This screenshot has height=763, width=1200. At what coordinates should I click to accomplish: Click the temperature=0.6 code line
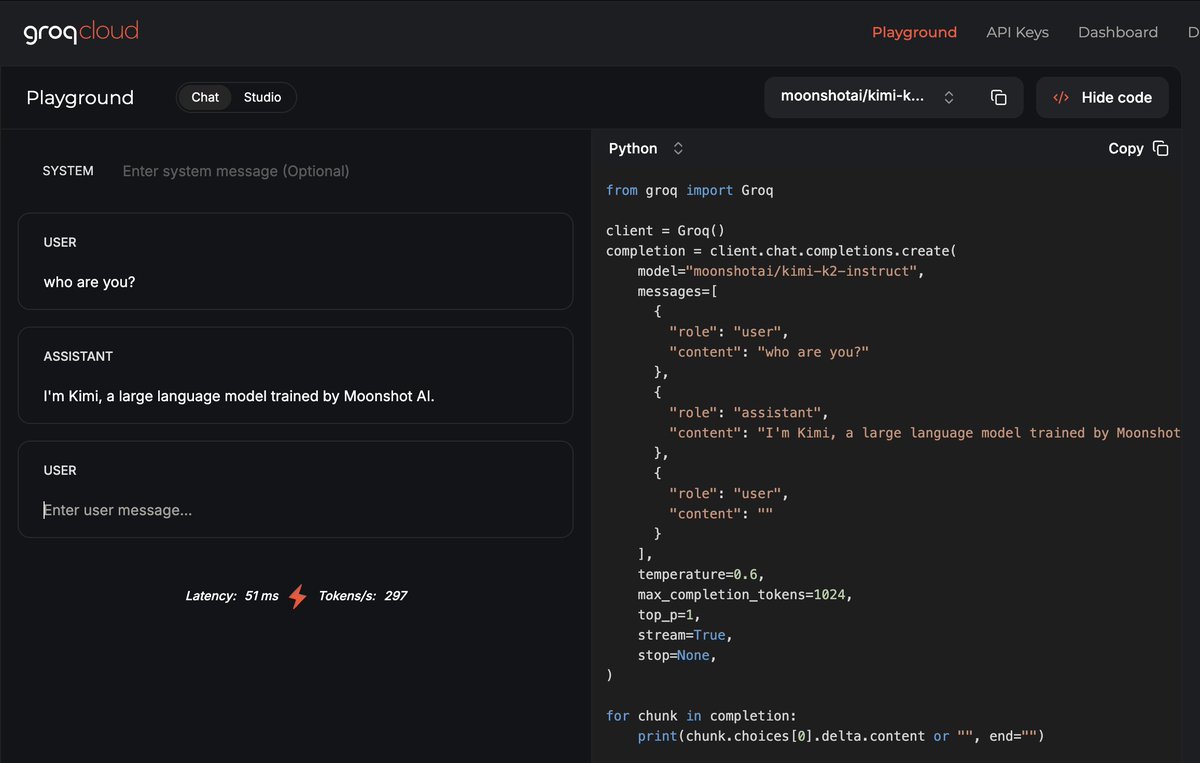coord(700,574)
